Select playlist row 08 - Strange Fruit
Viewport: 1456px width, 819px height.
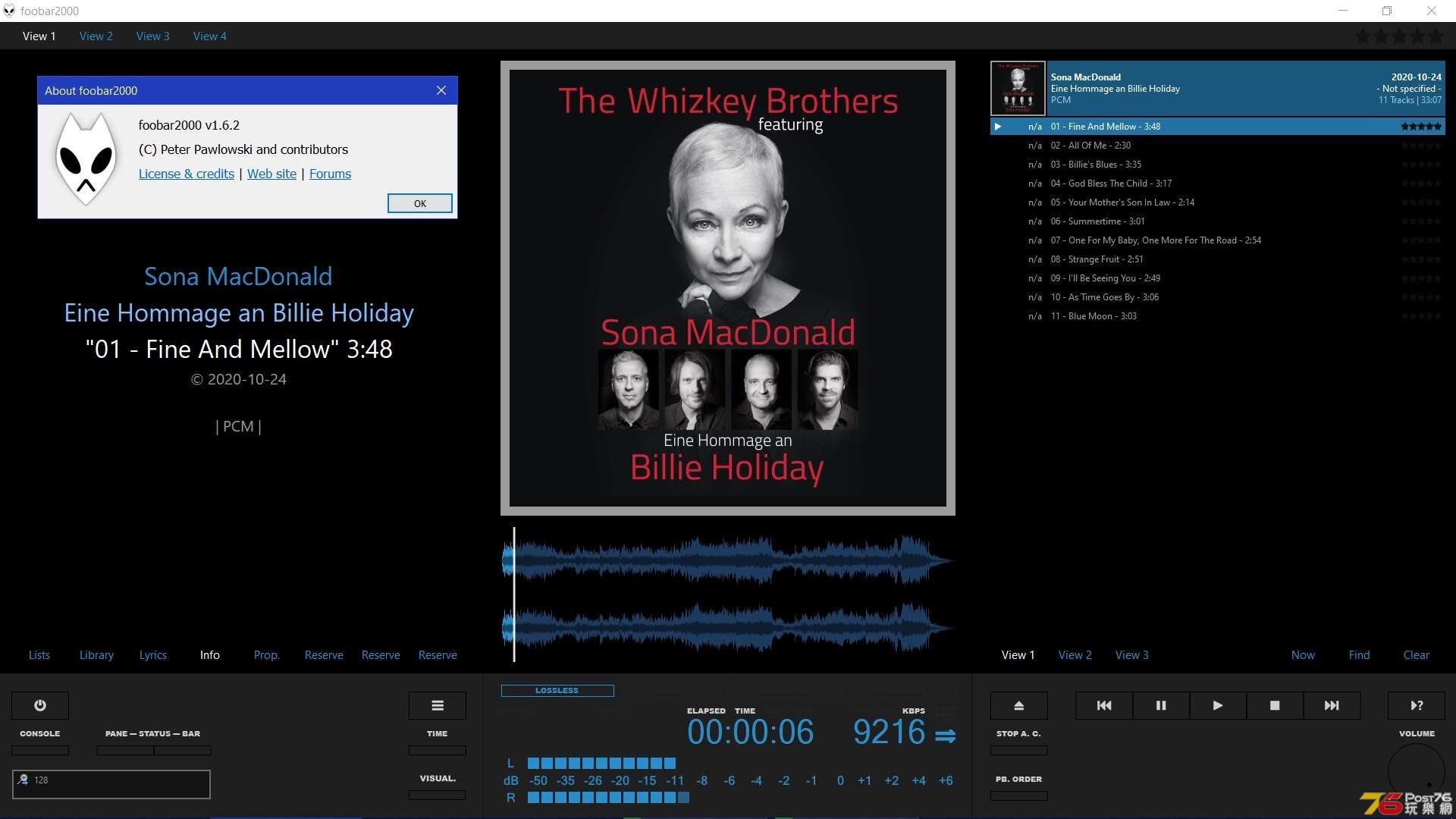tap(1218, 259)
